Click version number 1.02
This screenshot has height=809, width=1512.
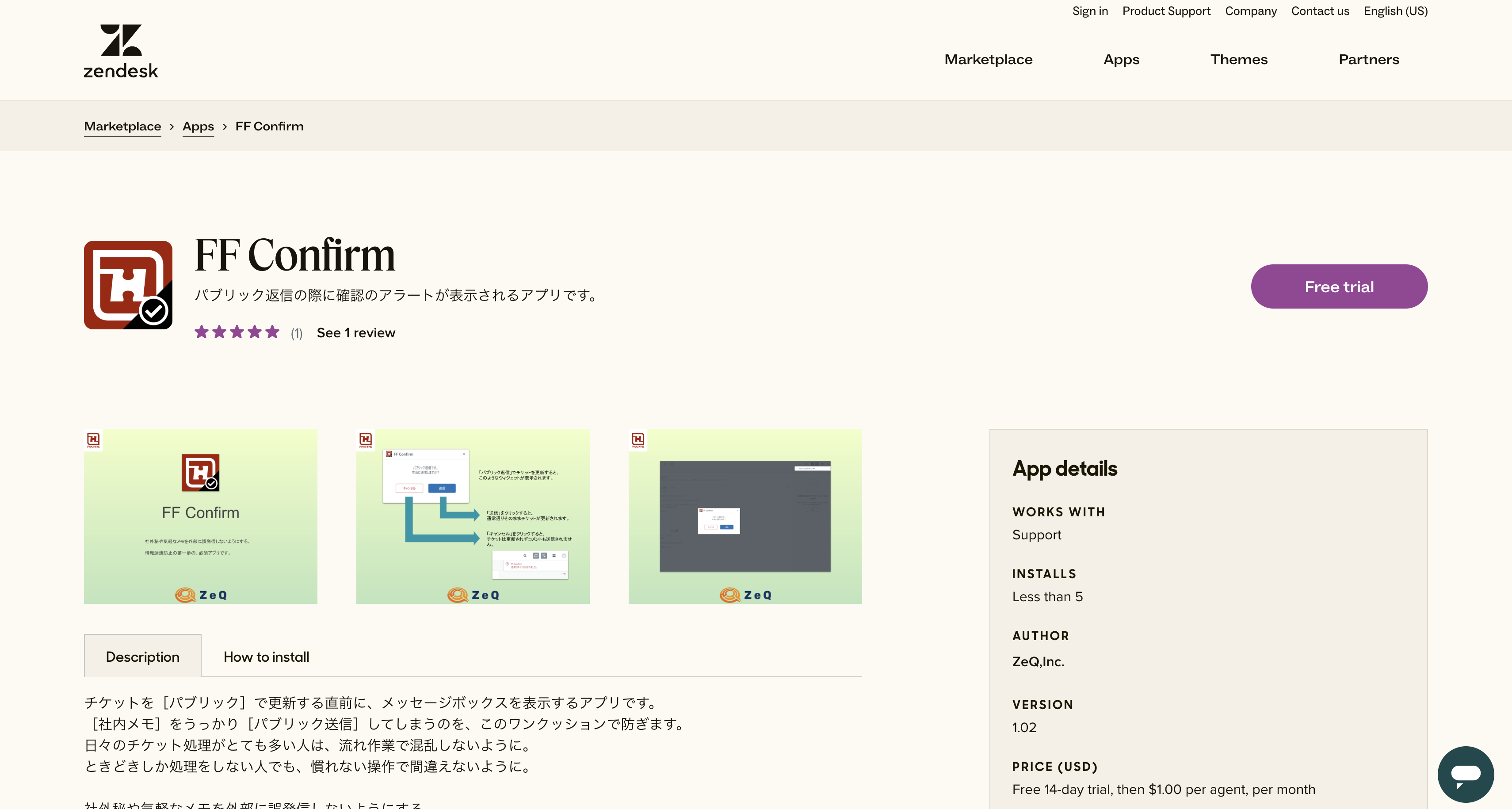[1024, 727]
